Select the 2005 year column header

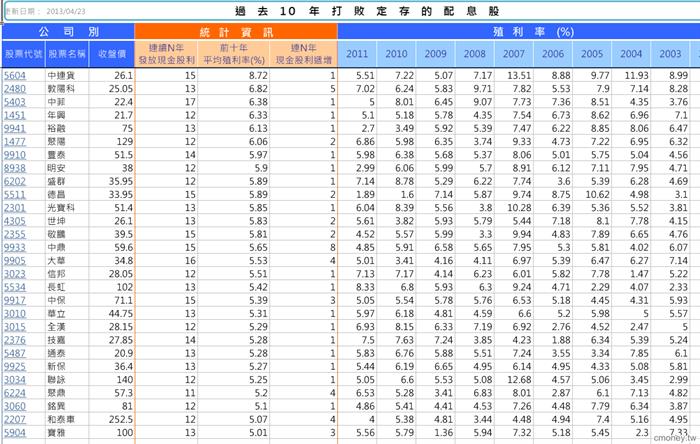pos(592,54)
